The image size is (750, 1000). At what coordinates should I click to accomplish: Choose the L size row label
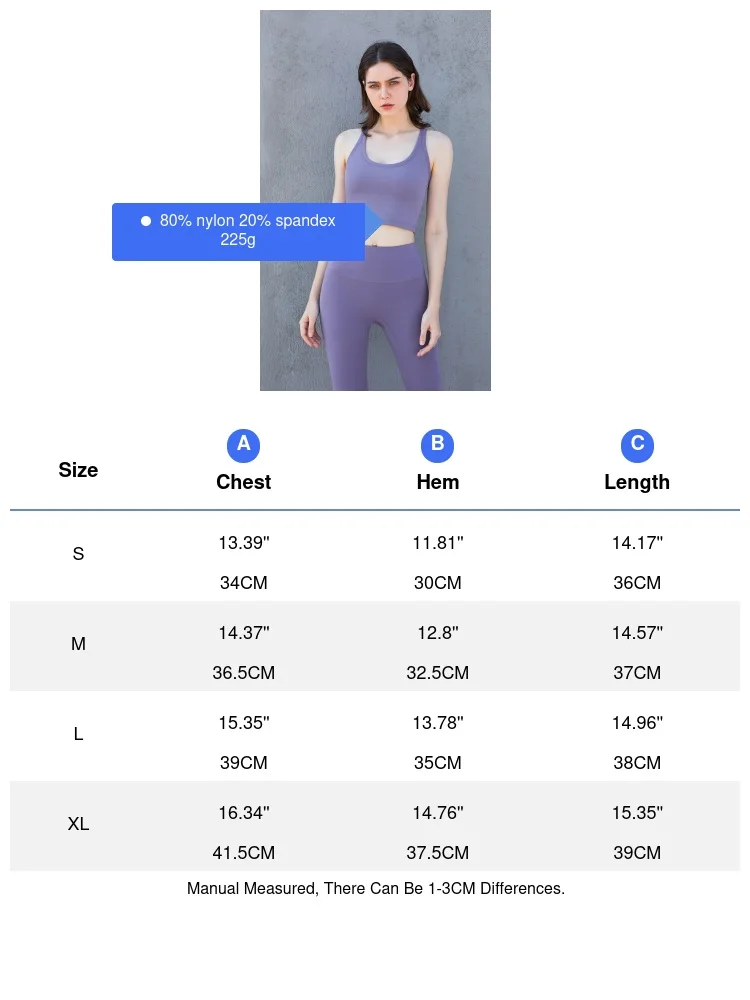[x=78, y=734]
